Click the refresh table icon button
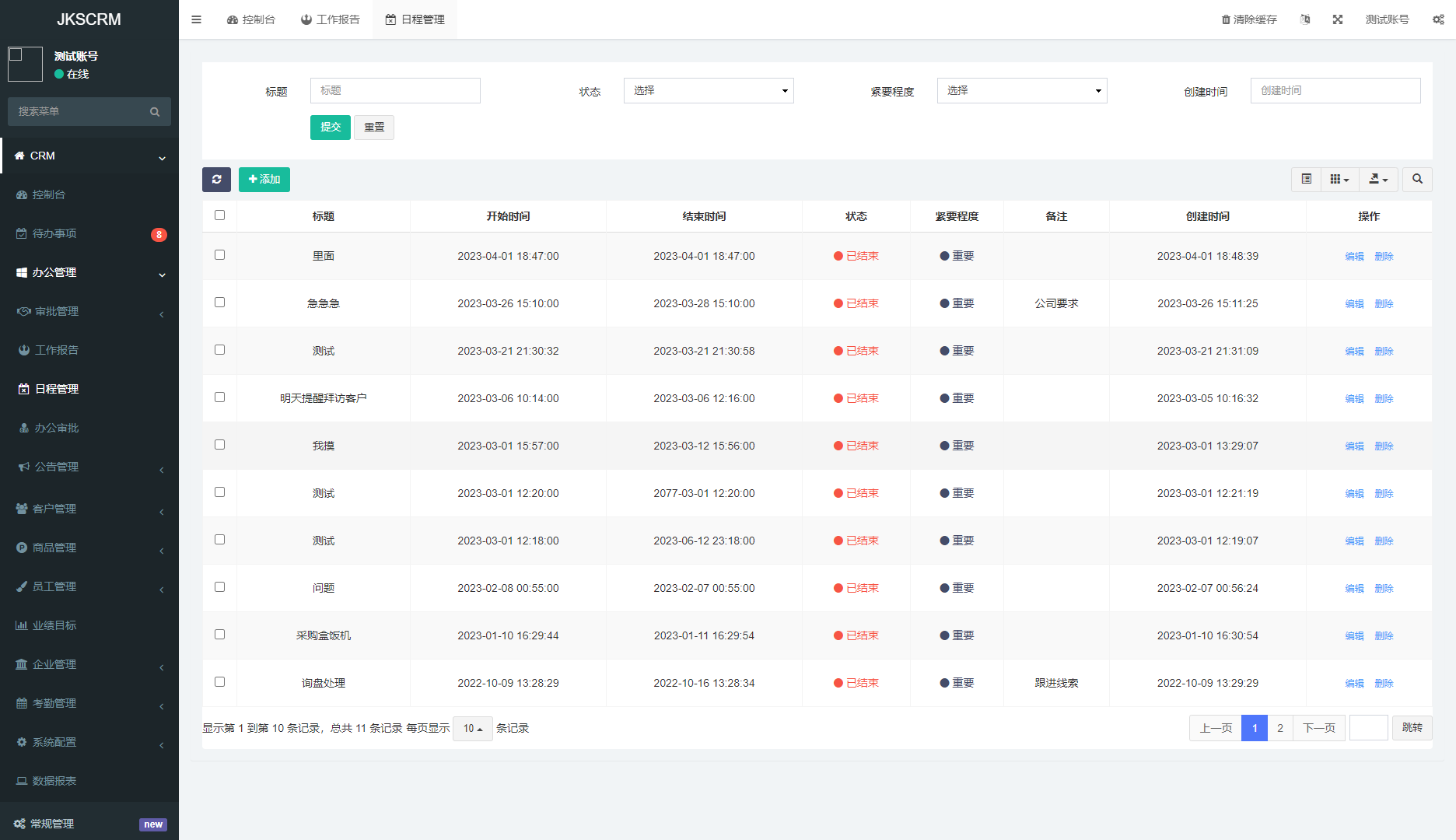Screen dimensions: 1456x840 (216, 180)
